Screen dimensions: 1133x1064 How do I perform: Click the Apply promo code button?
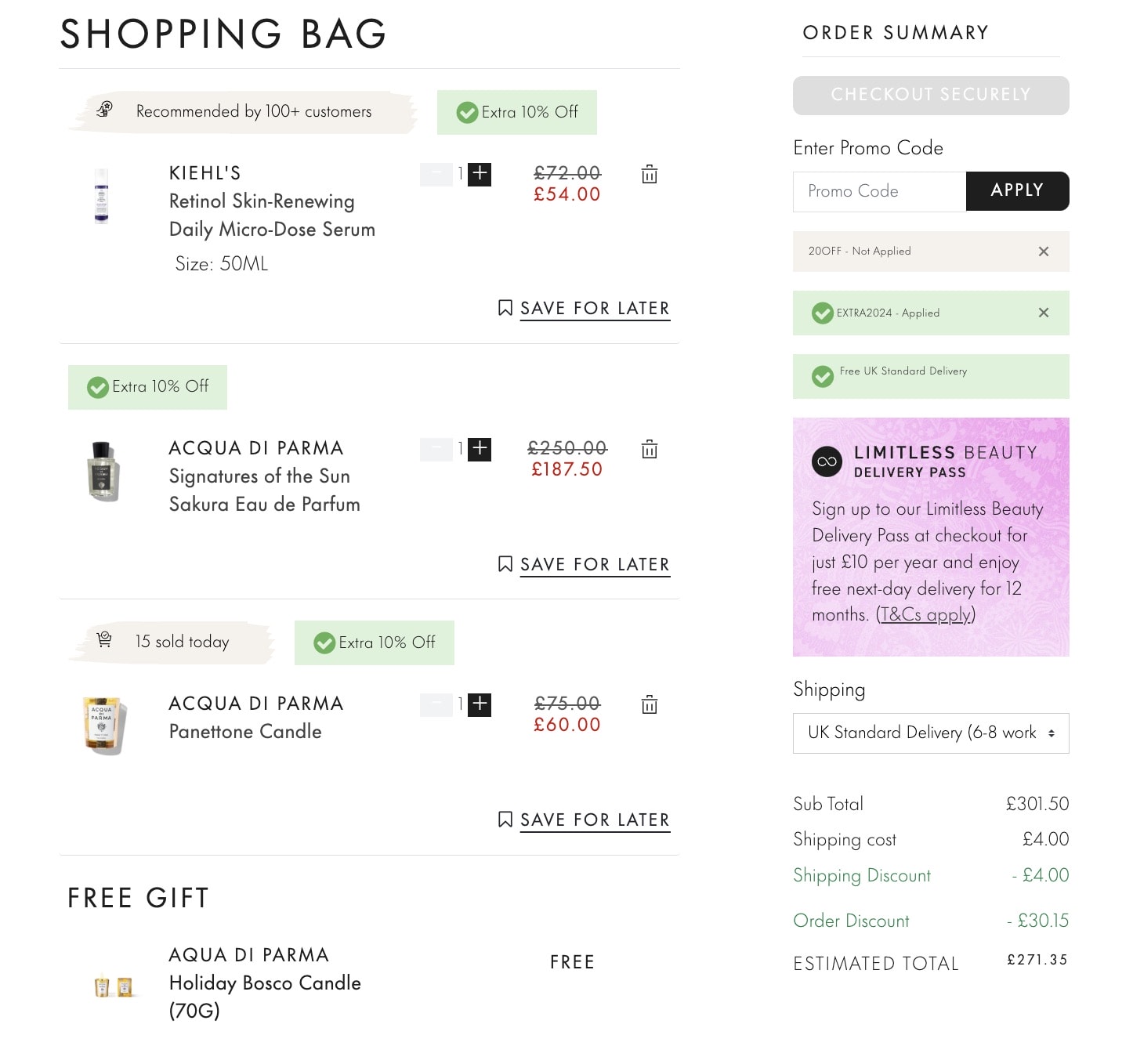click(x=1016, y=191)
